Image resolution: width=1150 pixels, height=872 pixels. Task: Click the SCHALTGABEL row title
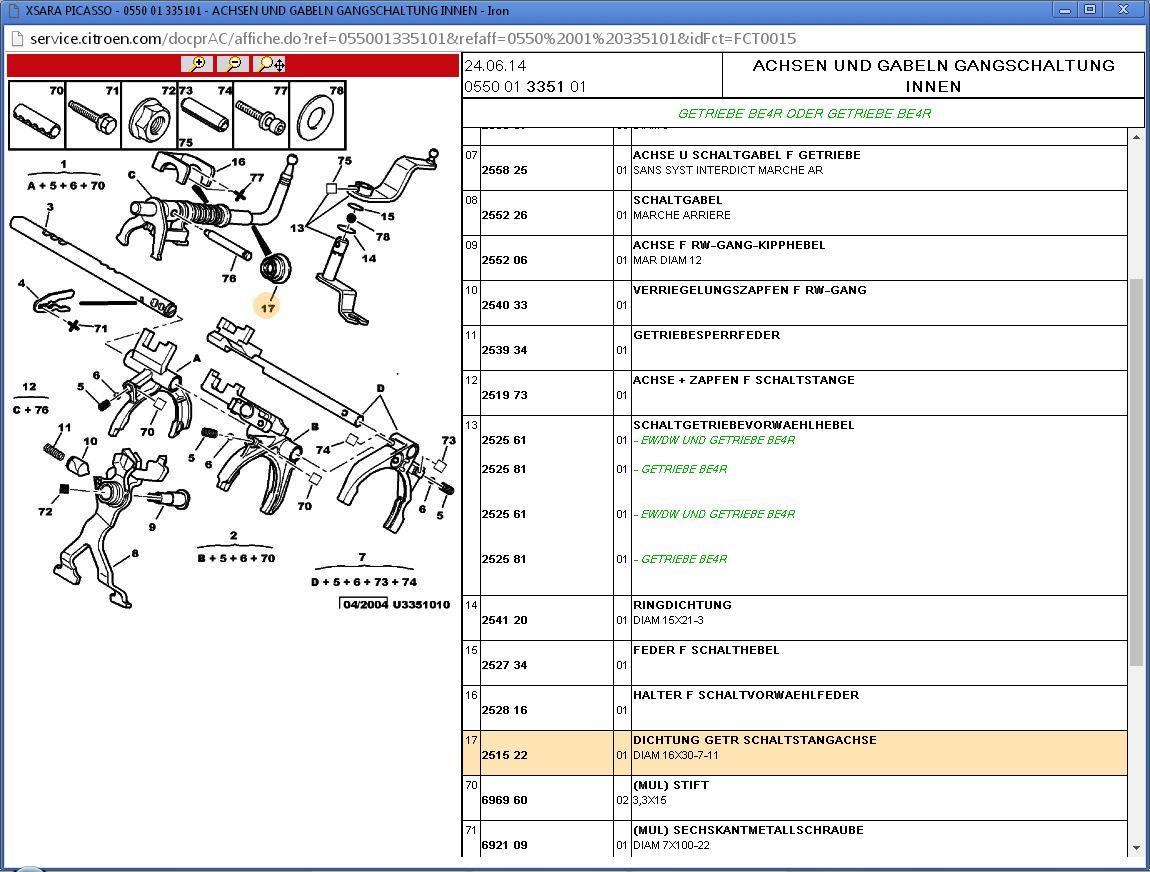coord(678,200)
